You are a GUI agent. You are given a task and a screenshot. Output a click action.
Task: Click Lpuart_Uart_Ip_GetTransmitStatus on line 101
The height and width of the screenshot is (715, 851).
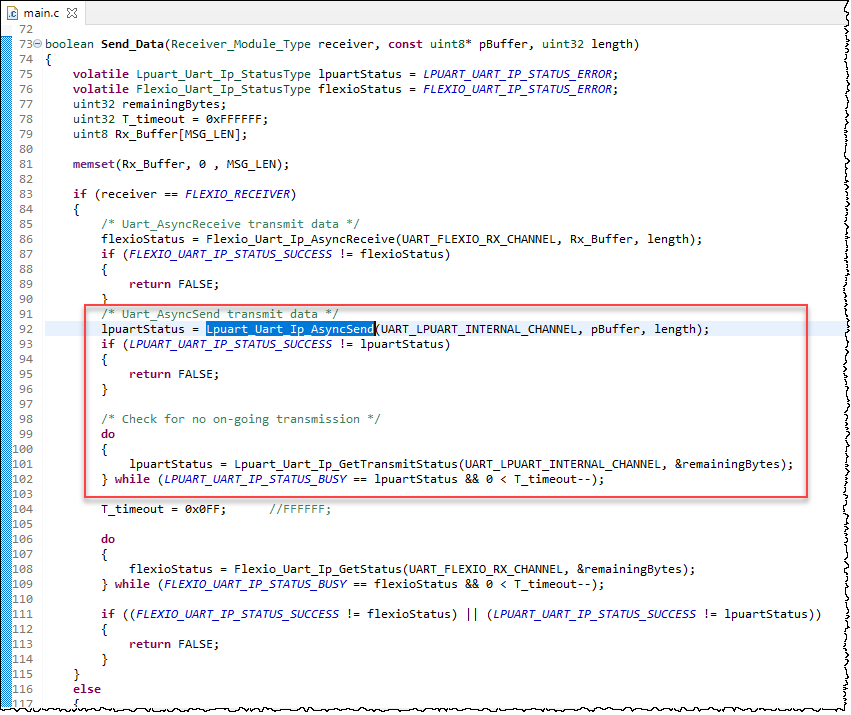346,464
